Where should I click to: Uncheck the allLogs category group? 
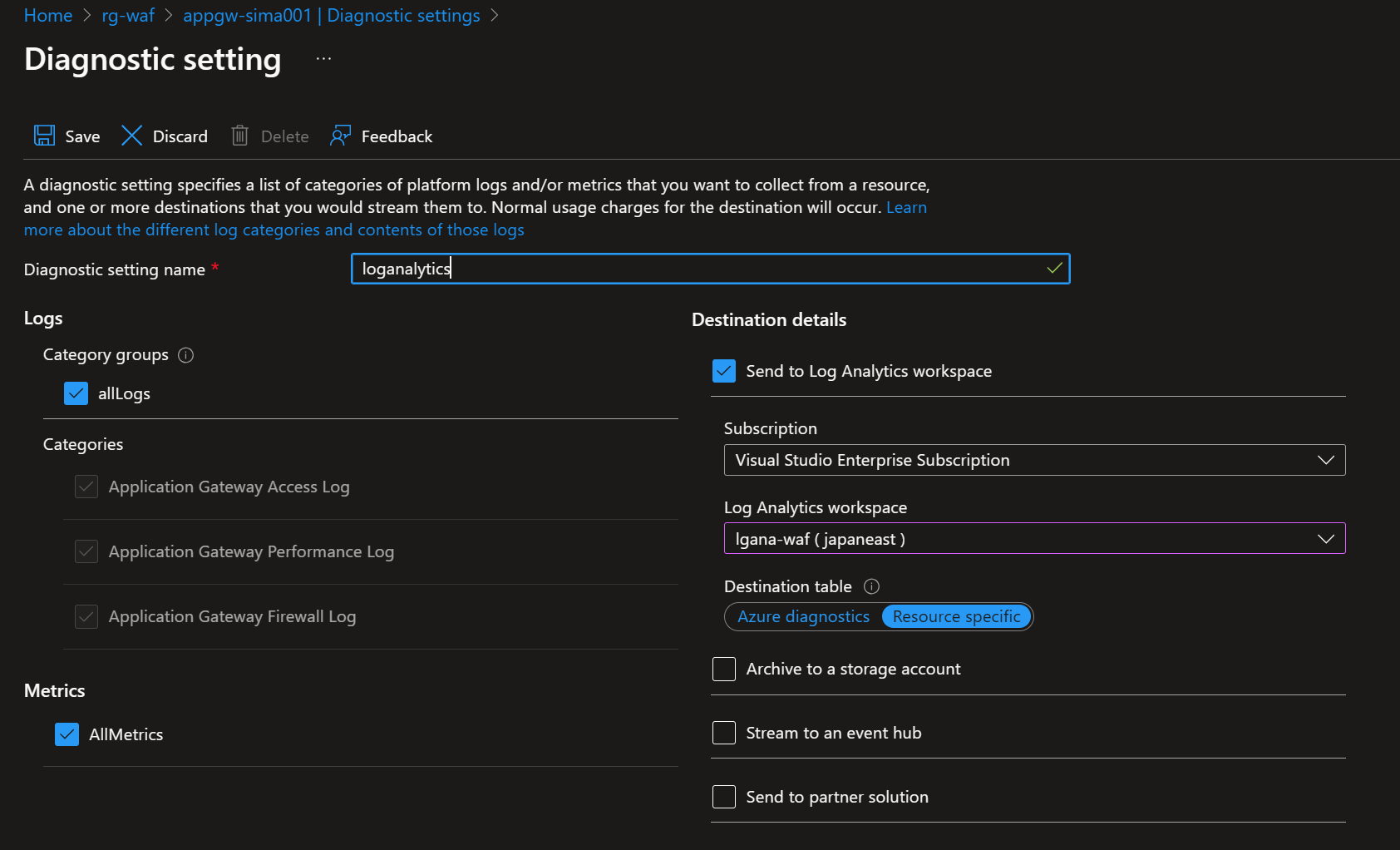click(x=76, y=393)
